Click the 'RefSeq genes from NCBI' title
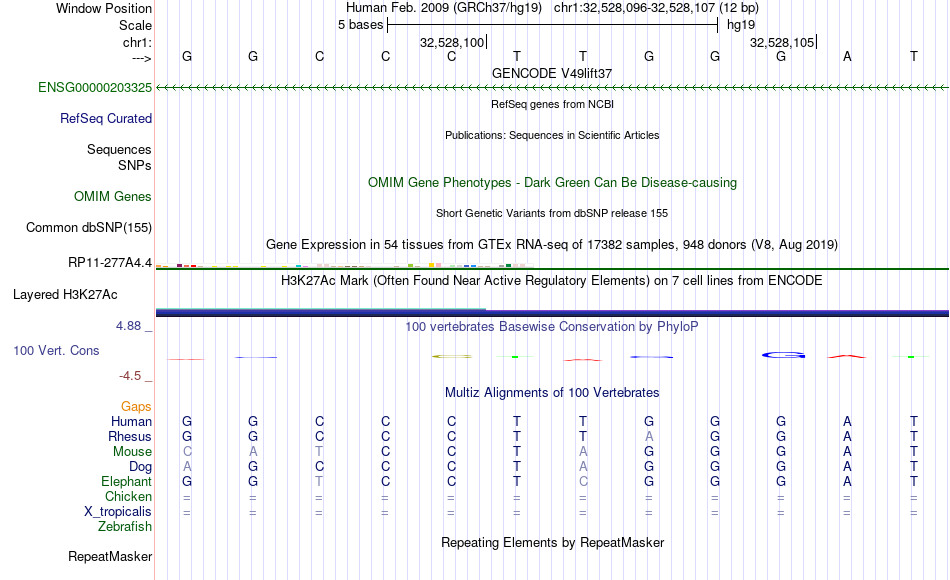This screenshot has height=580, width=950. click(553, 104)
